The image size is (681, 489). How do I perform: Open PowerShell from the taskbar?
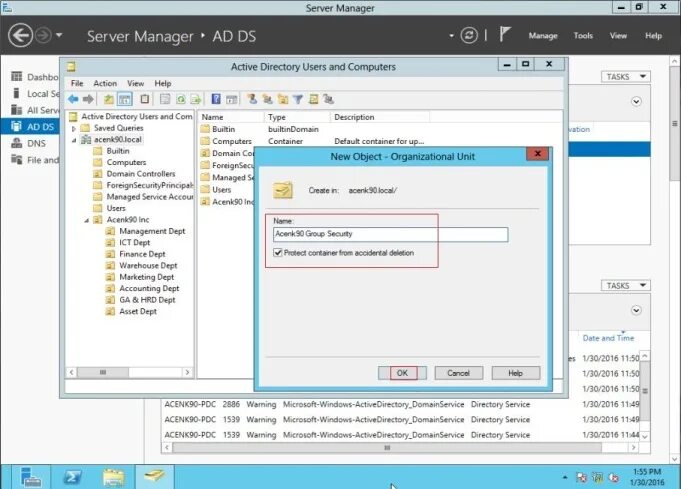(x=73, y=477)
